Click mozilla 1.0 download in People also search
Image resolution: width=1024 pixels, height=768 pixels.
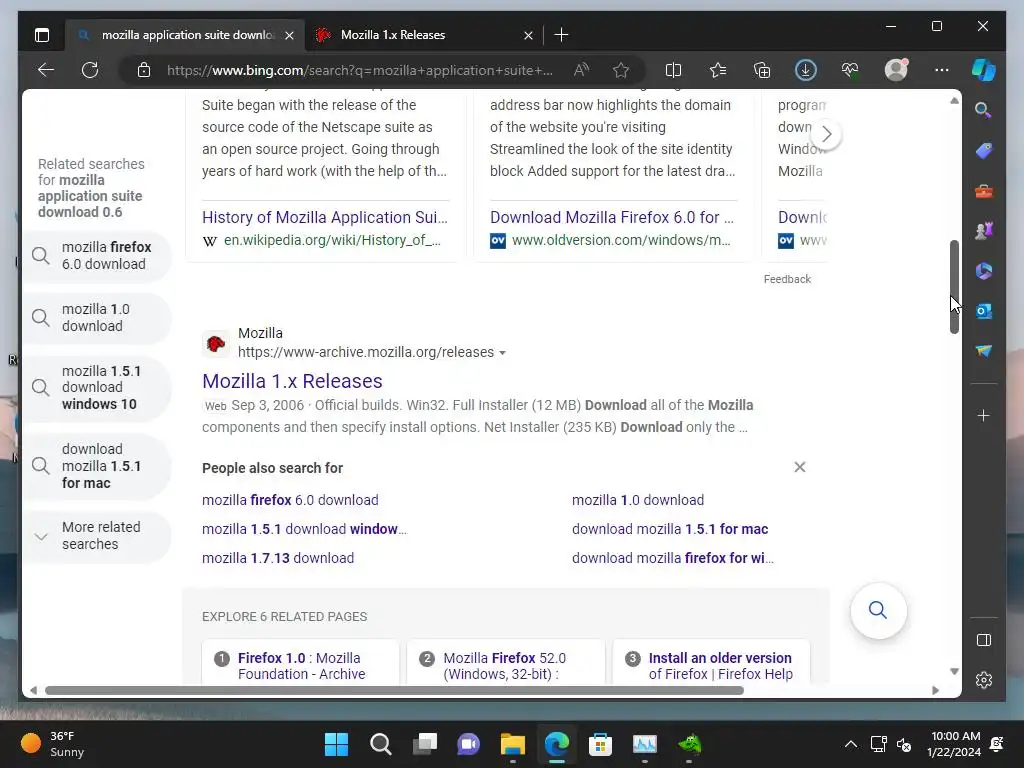pyautogui.click(x=638, y=500)
